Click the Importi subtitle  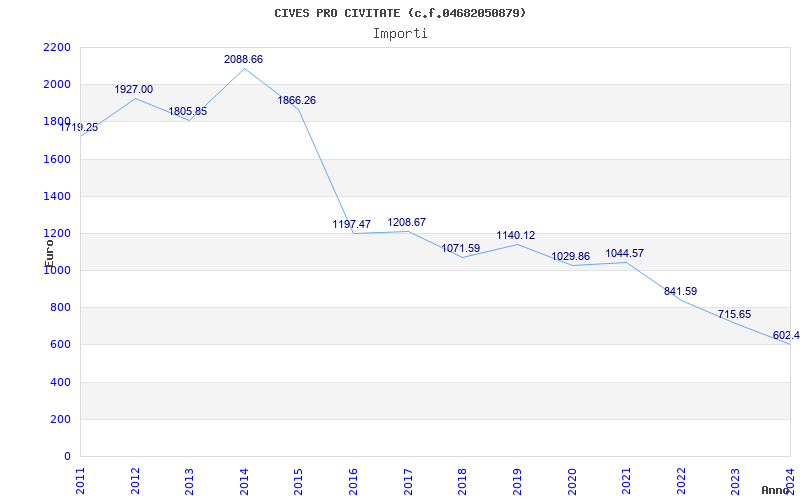pos(400,33)
